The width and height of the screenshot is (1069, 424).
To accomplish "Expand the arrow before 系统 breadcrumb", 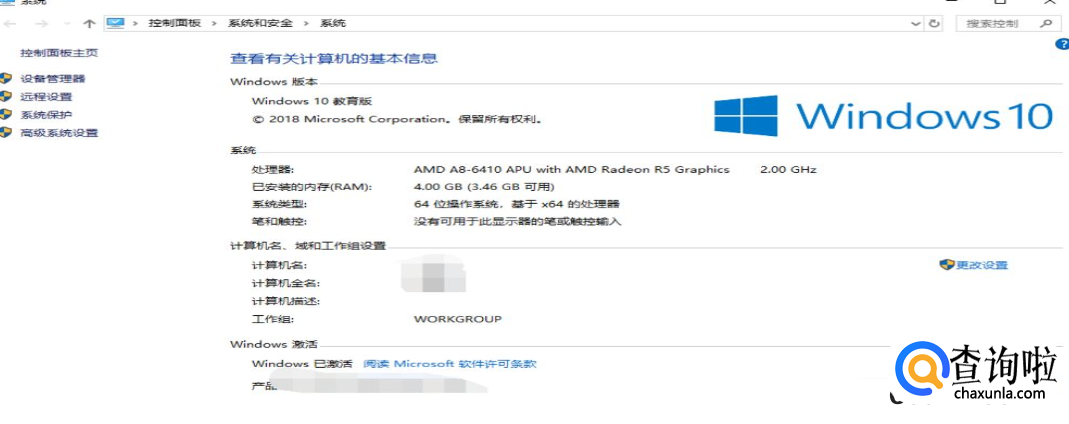I will pyautogui.click(x=306, y=23).
